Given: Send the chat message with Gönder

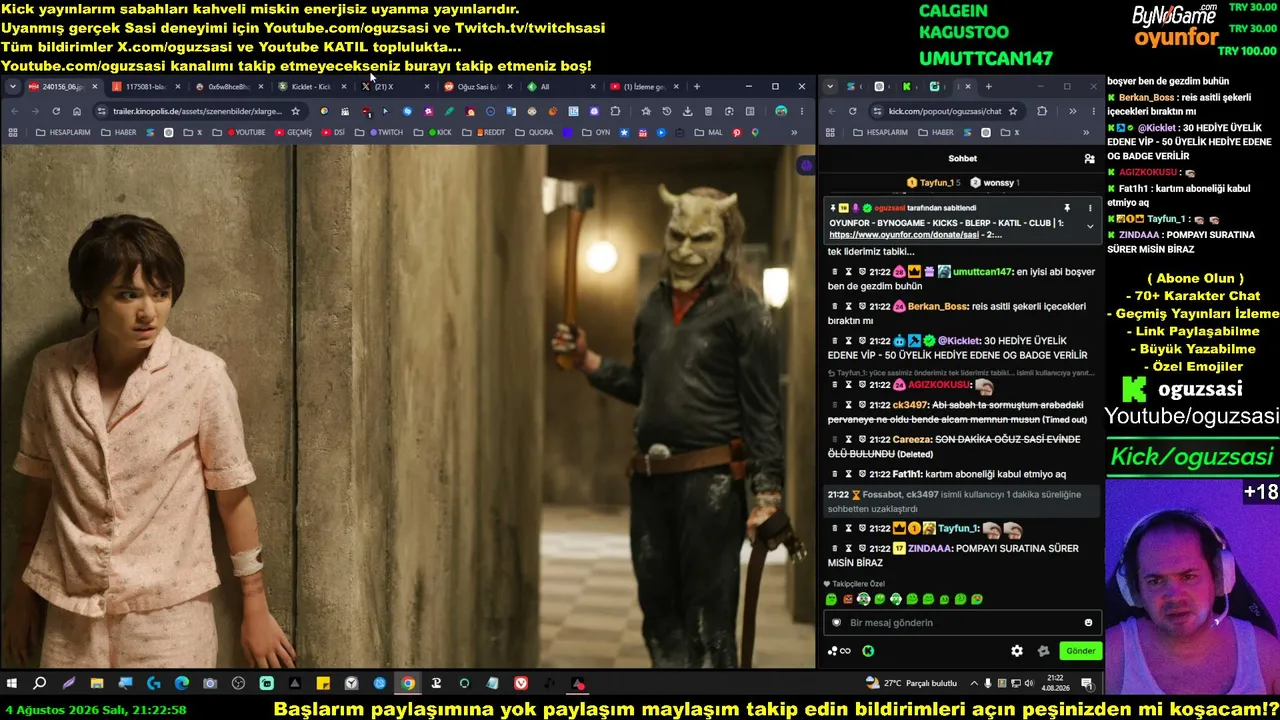Looking at the screenshot, I should point(1080,651).
